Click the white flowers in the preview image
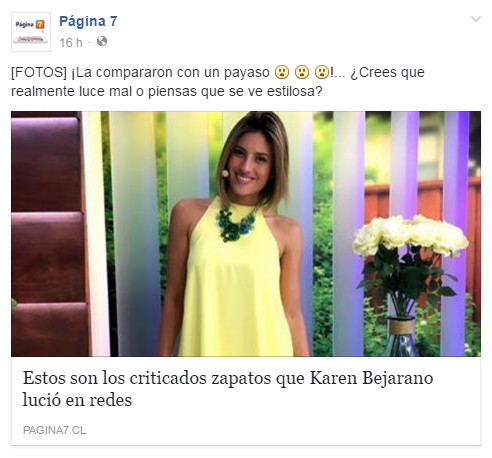Viewport: 492px width, 458px height. [410, 235]
